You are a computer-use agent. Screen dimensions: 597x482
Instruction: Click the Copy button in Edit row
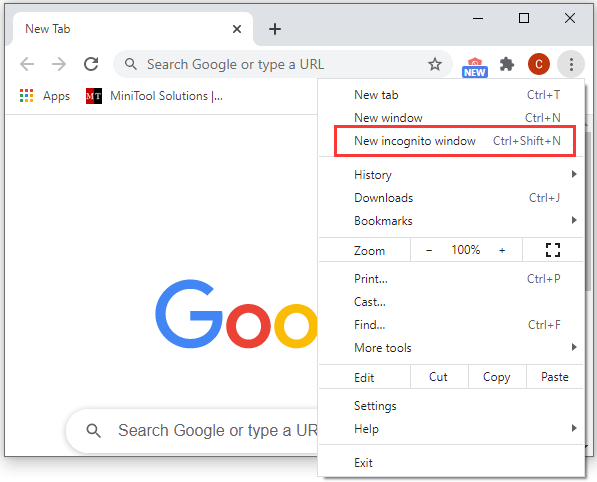tap(497, 377)
